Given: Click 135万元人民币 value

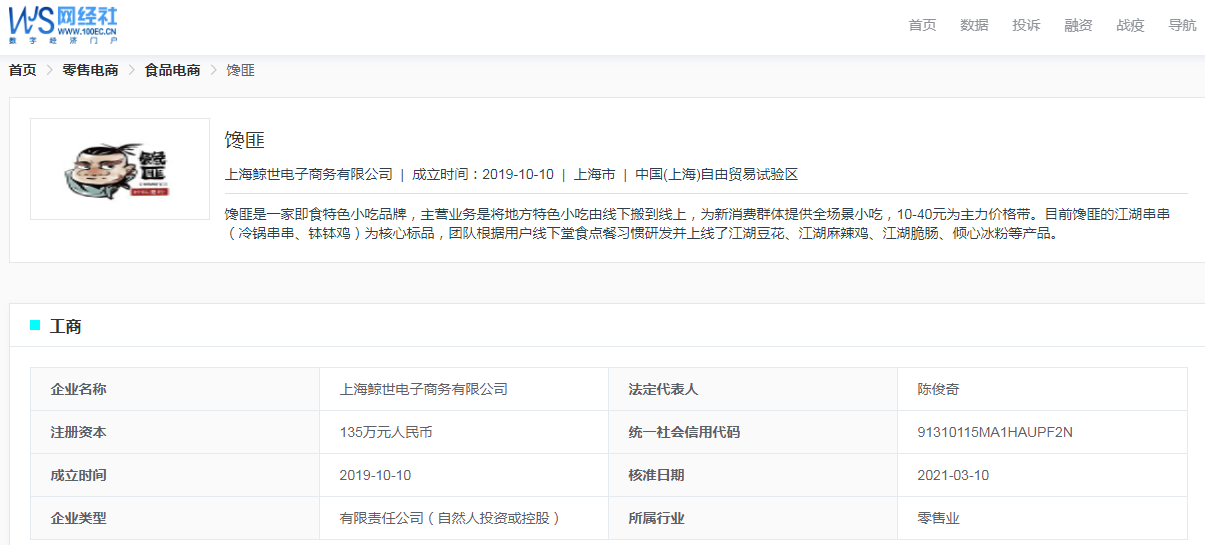Looking at the screenshot, I should [x=386, y=432].
